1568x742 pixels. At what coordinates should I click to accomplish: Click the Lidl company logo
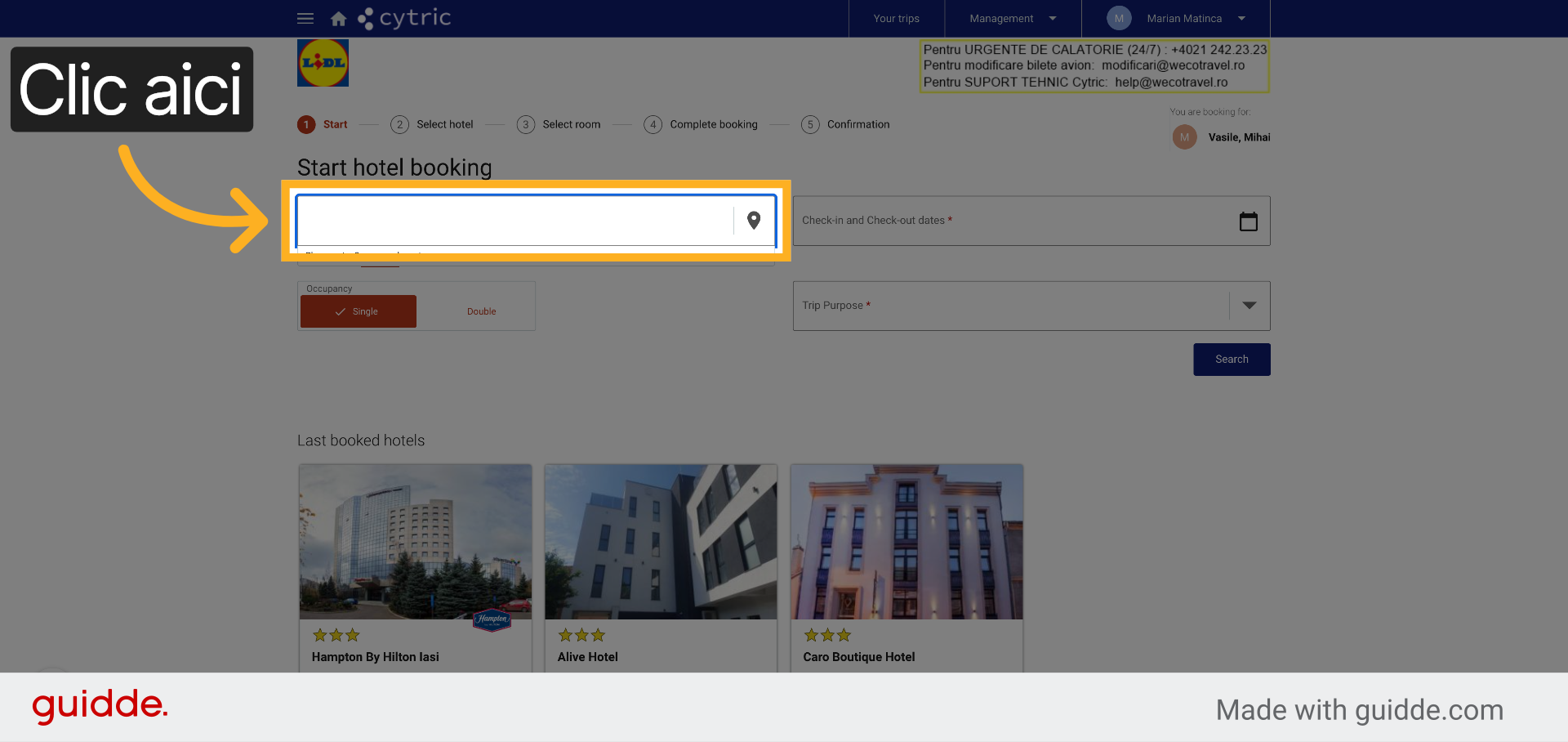(323, 63)
